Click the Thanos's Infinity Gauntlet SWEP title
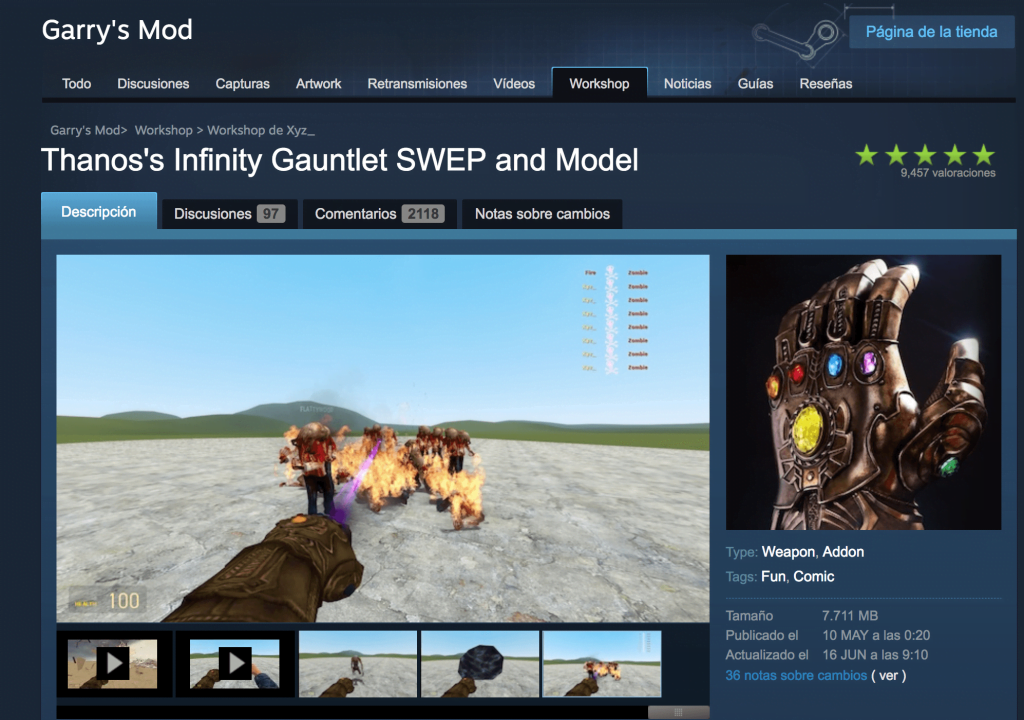Image resolution: width=1024 pixels, height=720 pixels. point(340,160)
